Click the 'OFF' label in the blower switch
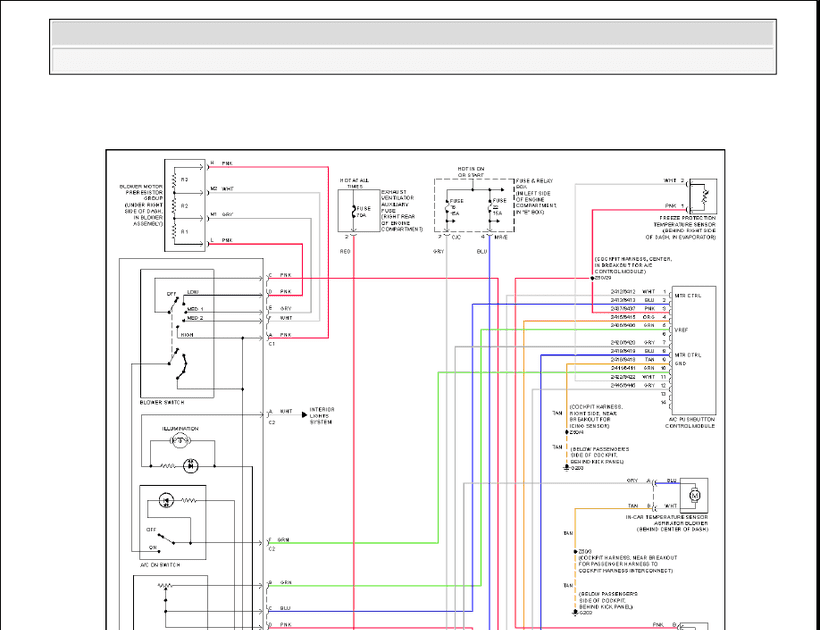 (x=172, y=294)
